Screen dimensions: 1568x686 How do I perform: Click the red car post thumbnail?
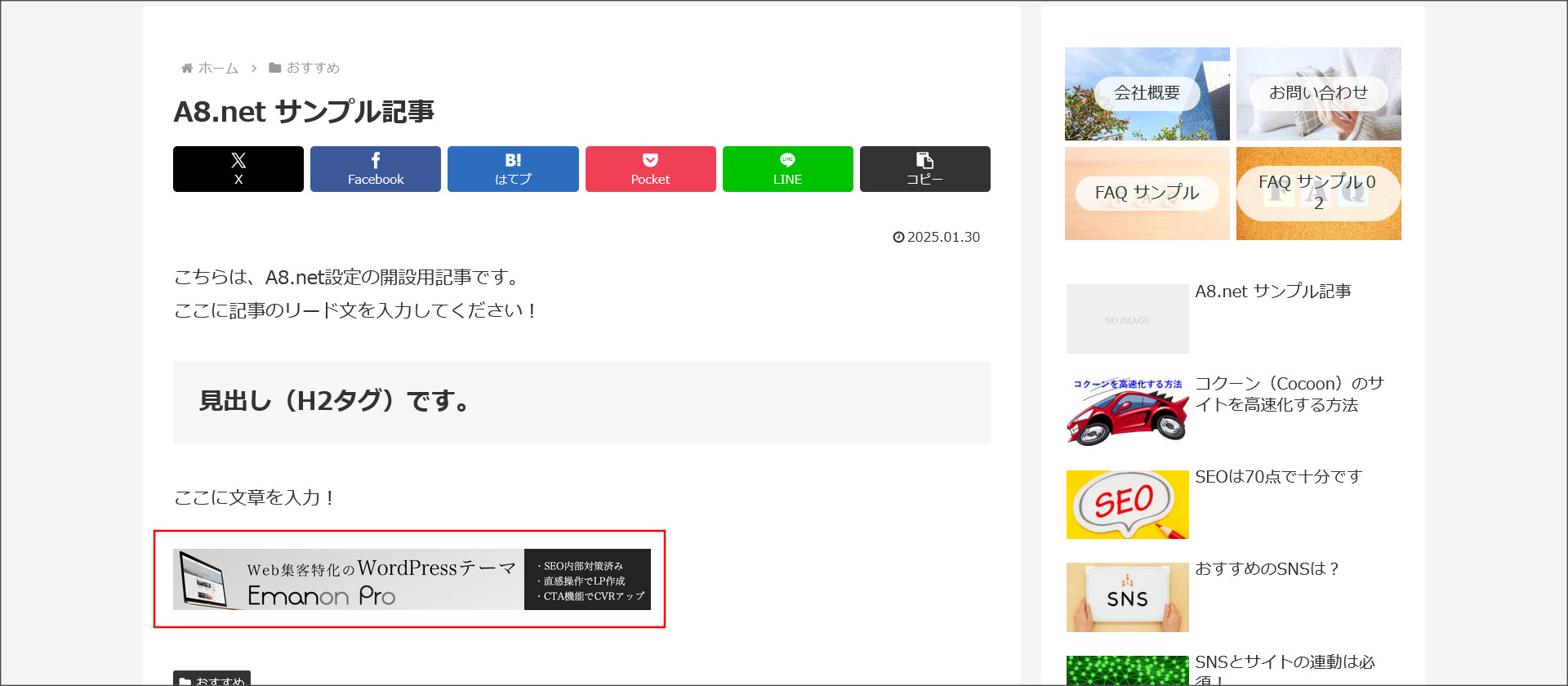tap(1128, 412)
